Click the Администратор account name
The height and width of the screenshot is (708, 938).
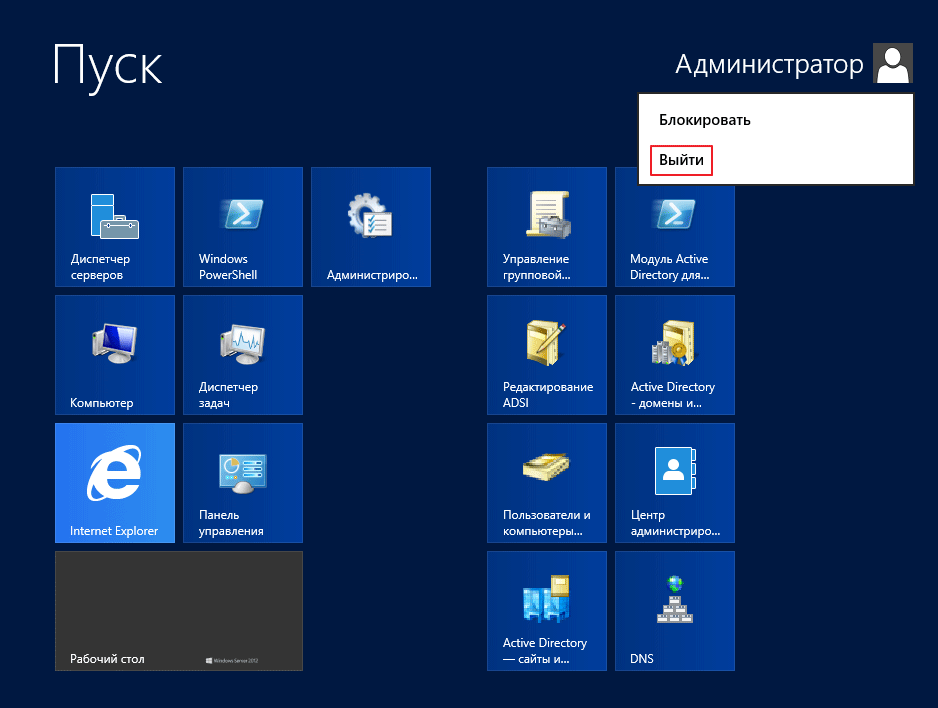768,65
